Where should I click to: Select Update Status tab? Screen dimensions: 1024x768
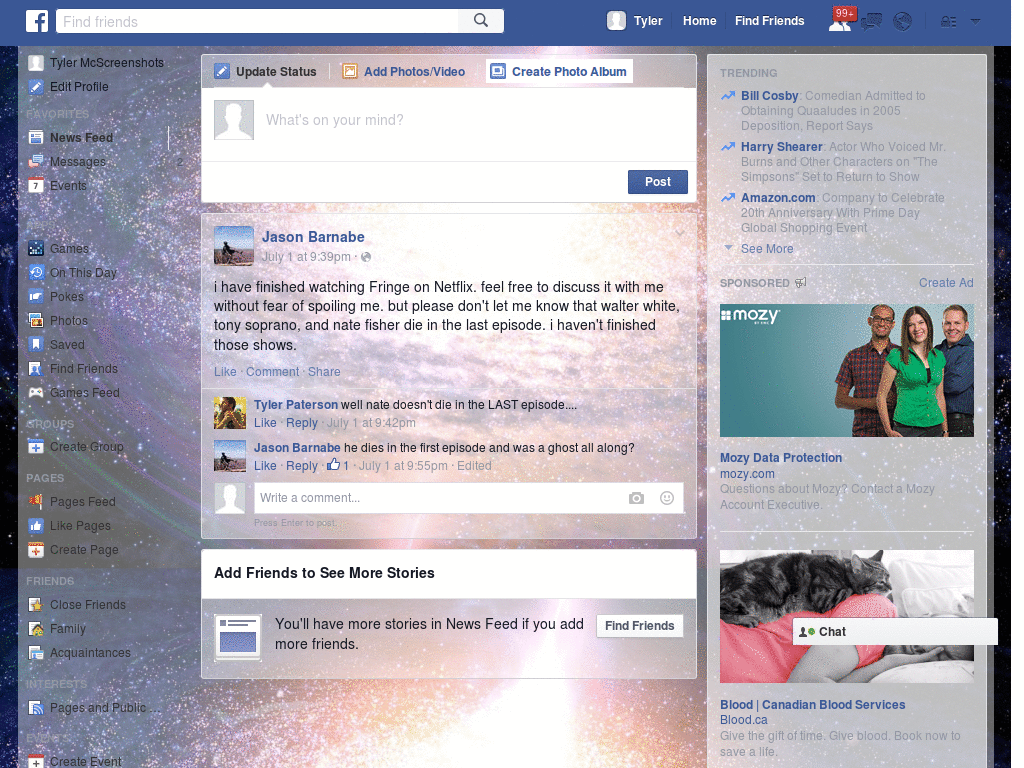(265, 71)
